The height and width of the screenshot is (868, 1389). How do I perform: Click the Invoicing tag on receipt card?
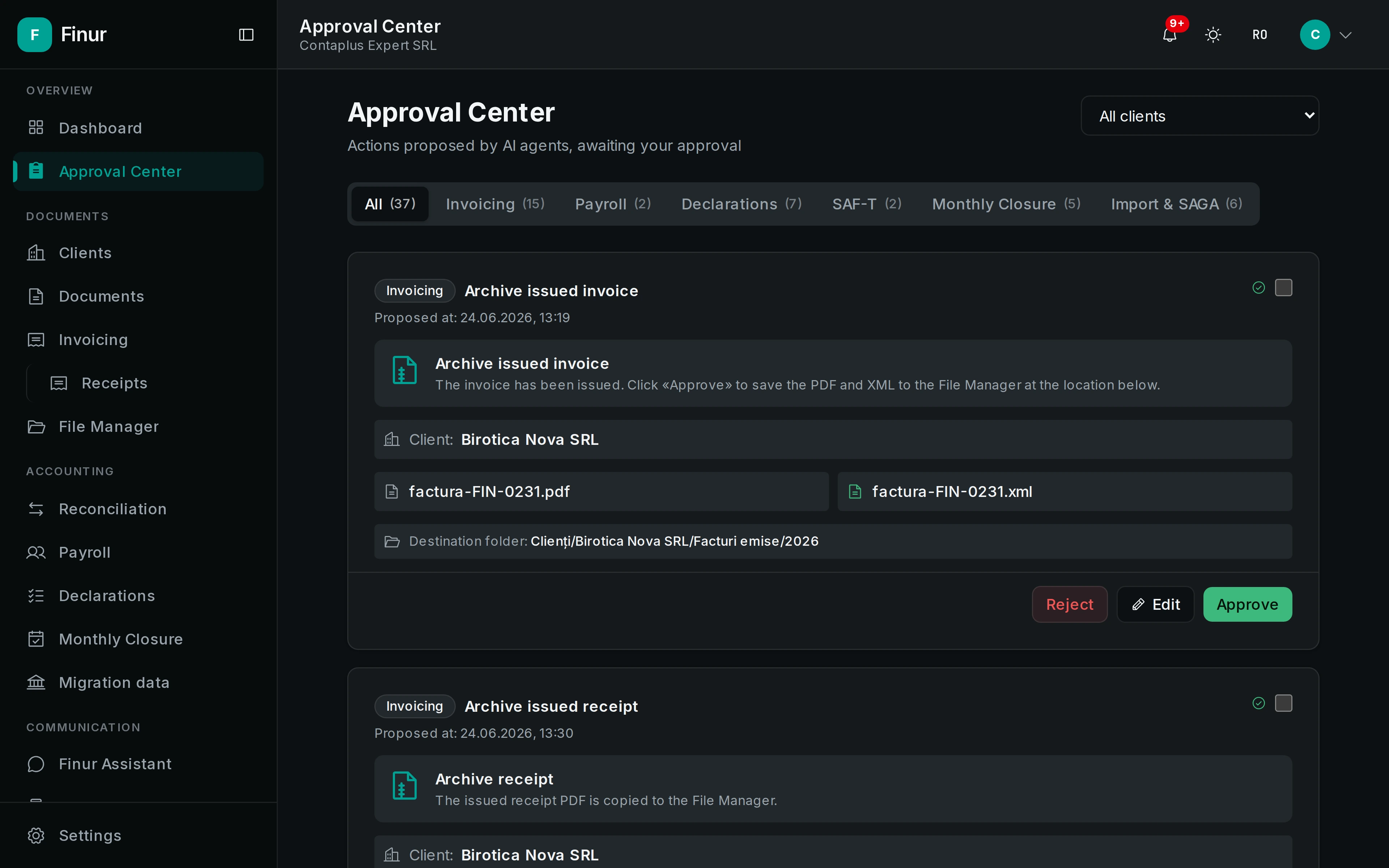pos(415,707)
